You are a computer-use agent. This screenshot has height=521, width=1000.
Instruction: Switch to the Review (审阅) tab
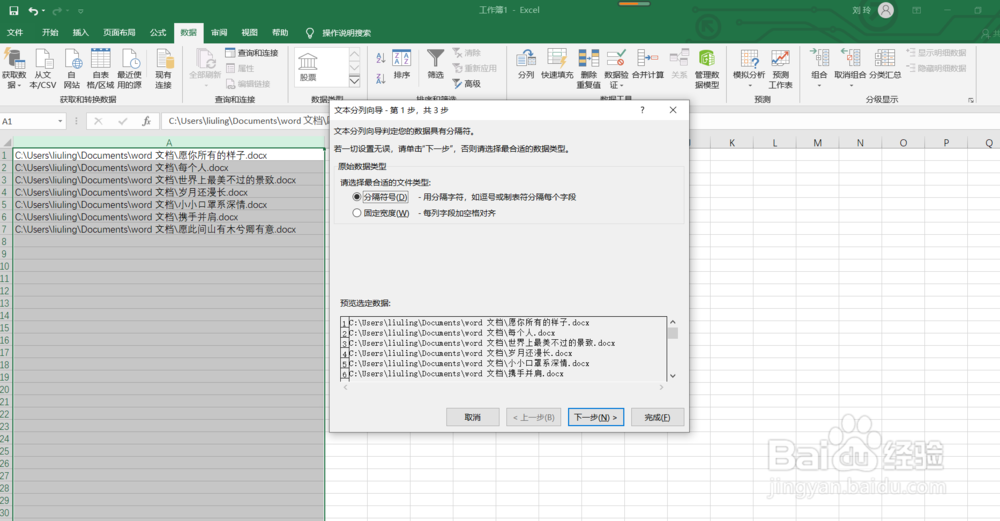(x=219, y=33)
